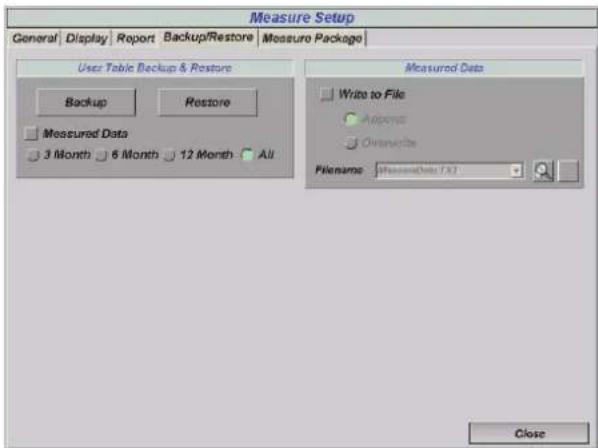Open the Report tab
Viewport: 598px width, 448px height.
point(135,38)
